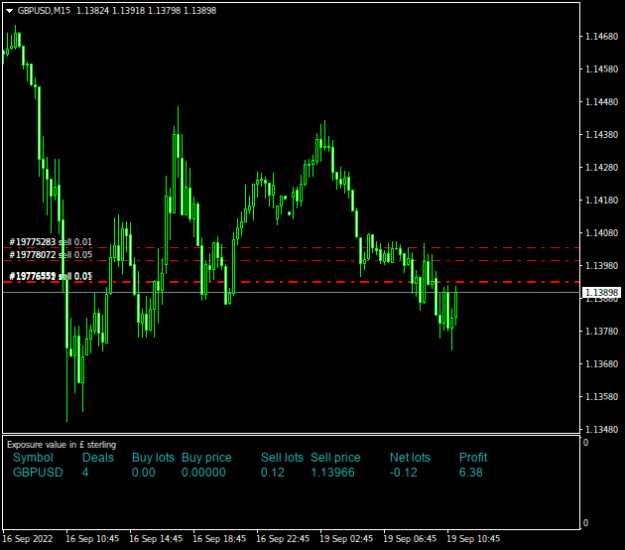
Task: Click the Sell lots column header
Action: click(282, 458)
